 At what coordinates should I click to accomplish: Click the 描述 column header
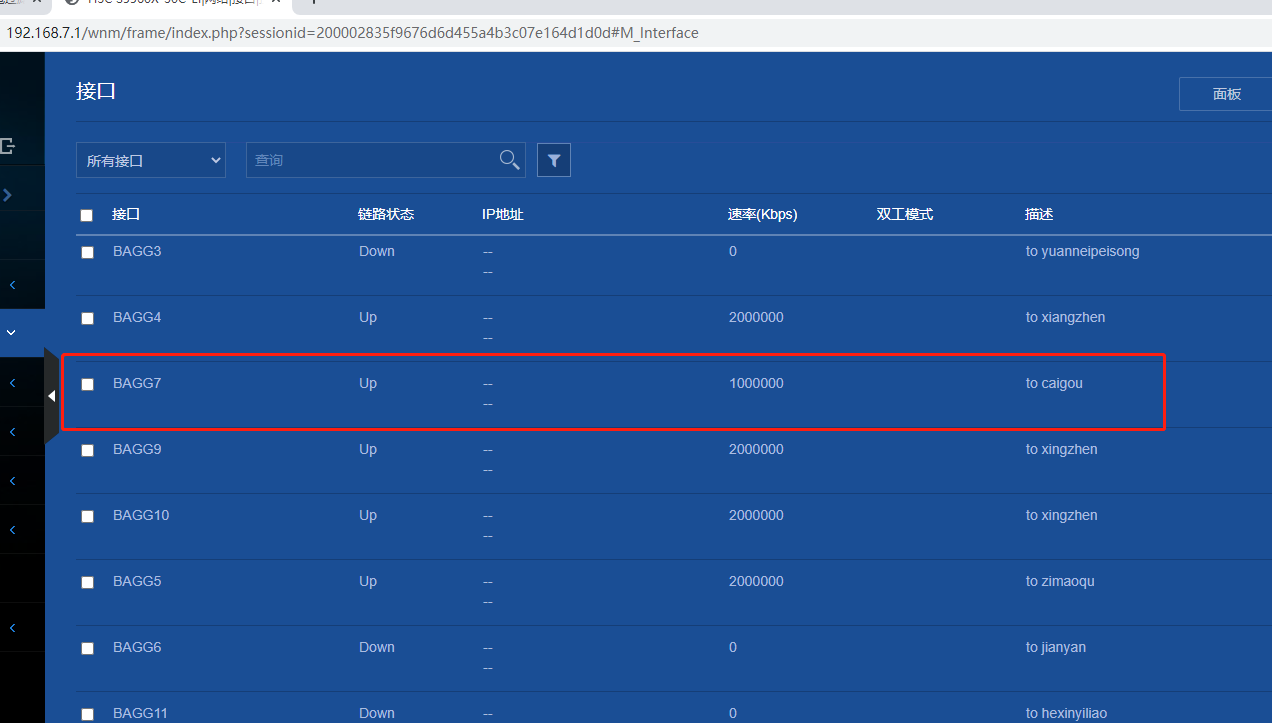tap(1039, 214)
